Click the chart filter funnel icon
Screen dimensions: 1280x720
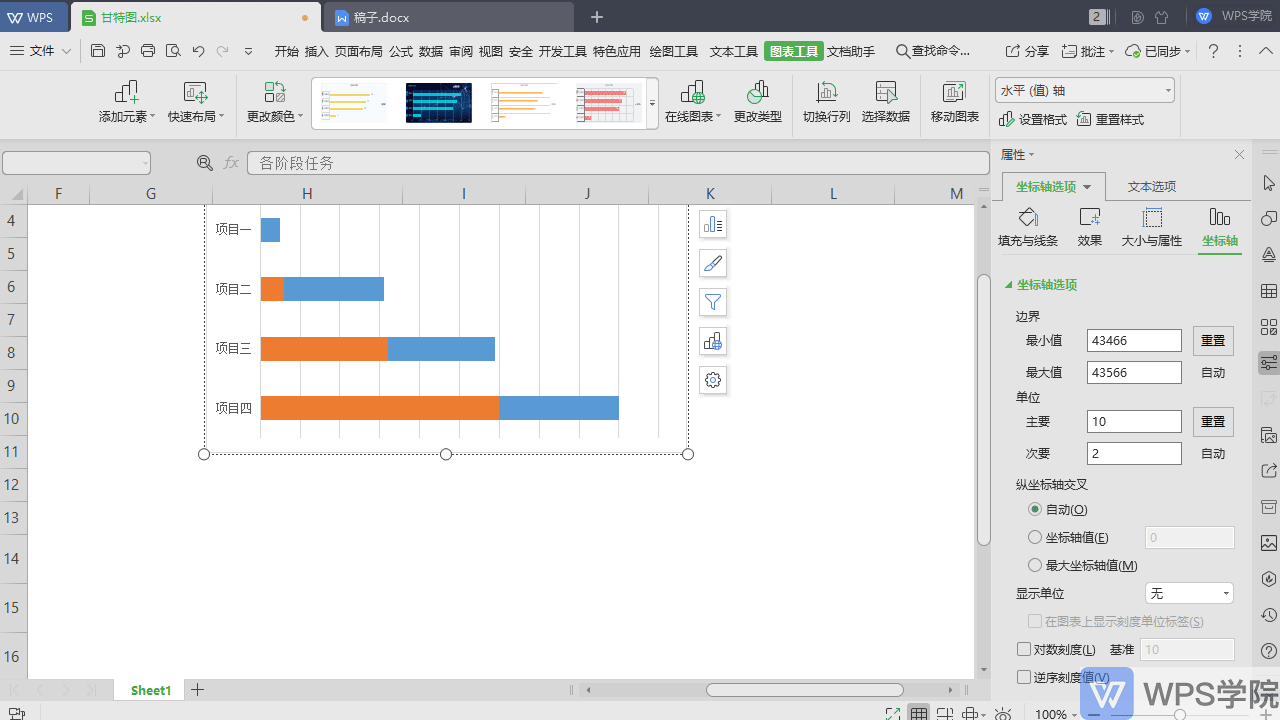[713, 302]
